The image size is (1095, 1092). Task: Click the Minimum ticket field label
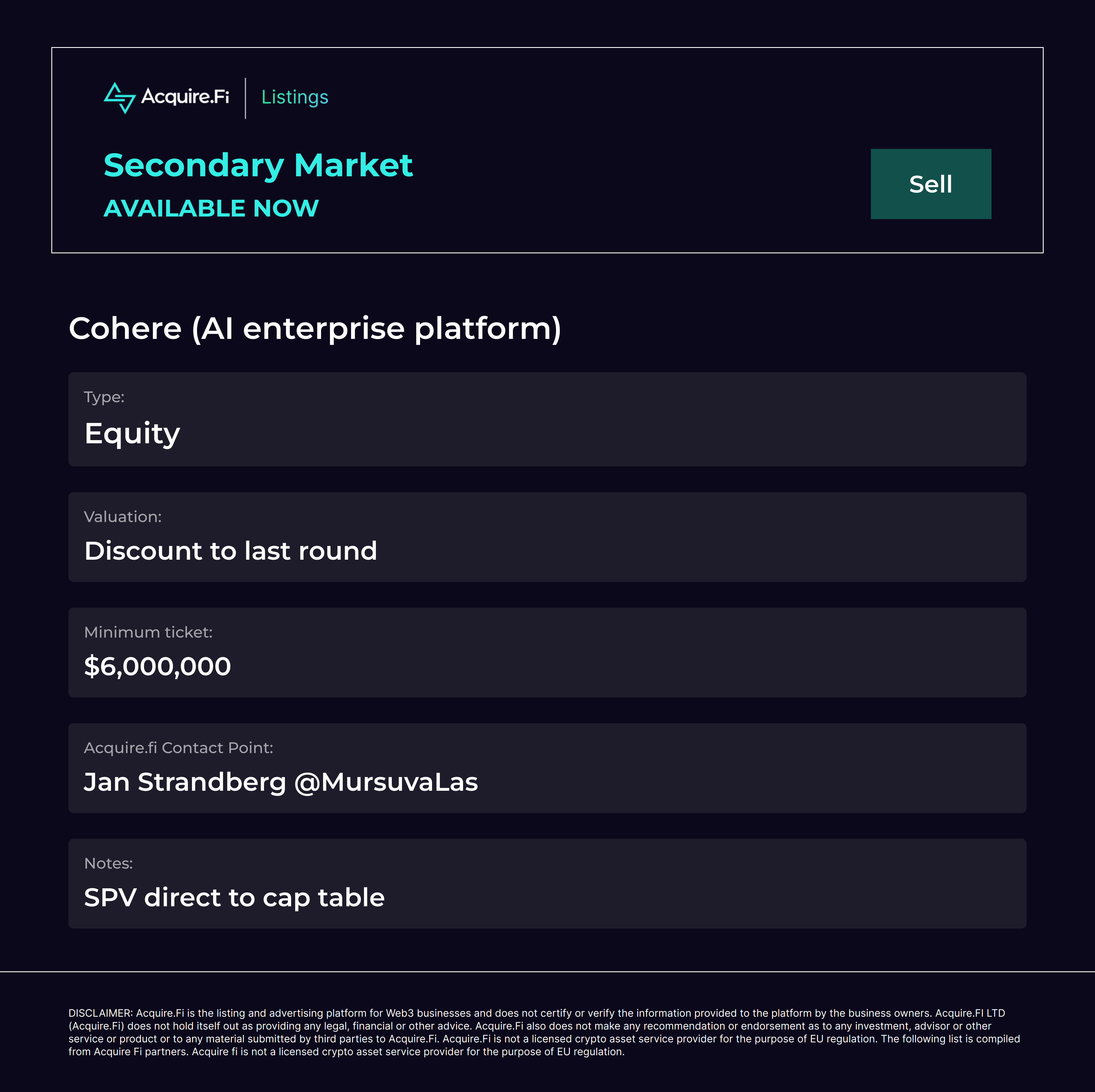[149, 632]
